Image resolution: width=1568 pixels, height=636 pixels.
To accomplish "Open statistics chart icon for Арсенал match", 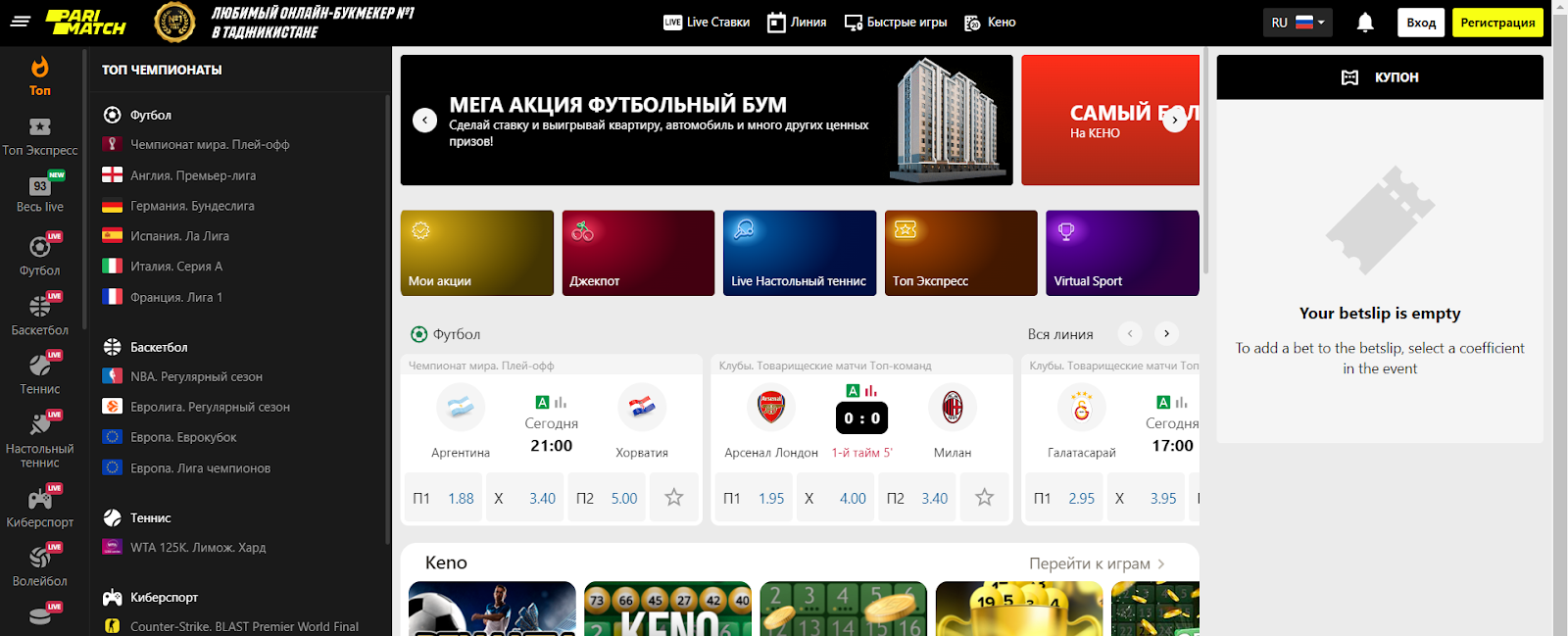I will click(x=871, y=390).
